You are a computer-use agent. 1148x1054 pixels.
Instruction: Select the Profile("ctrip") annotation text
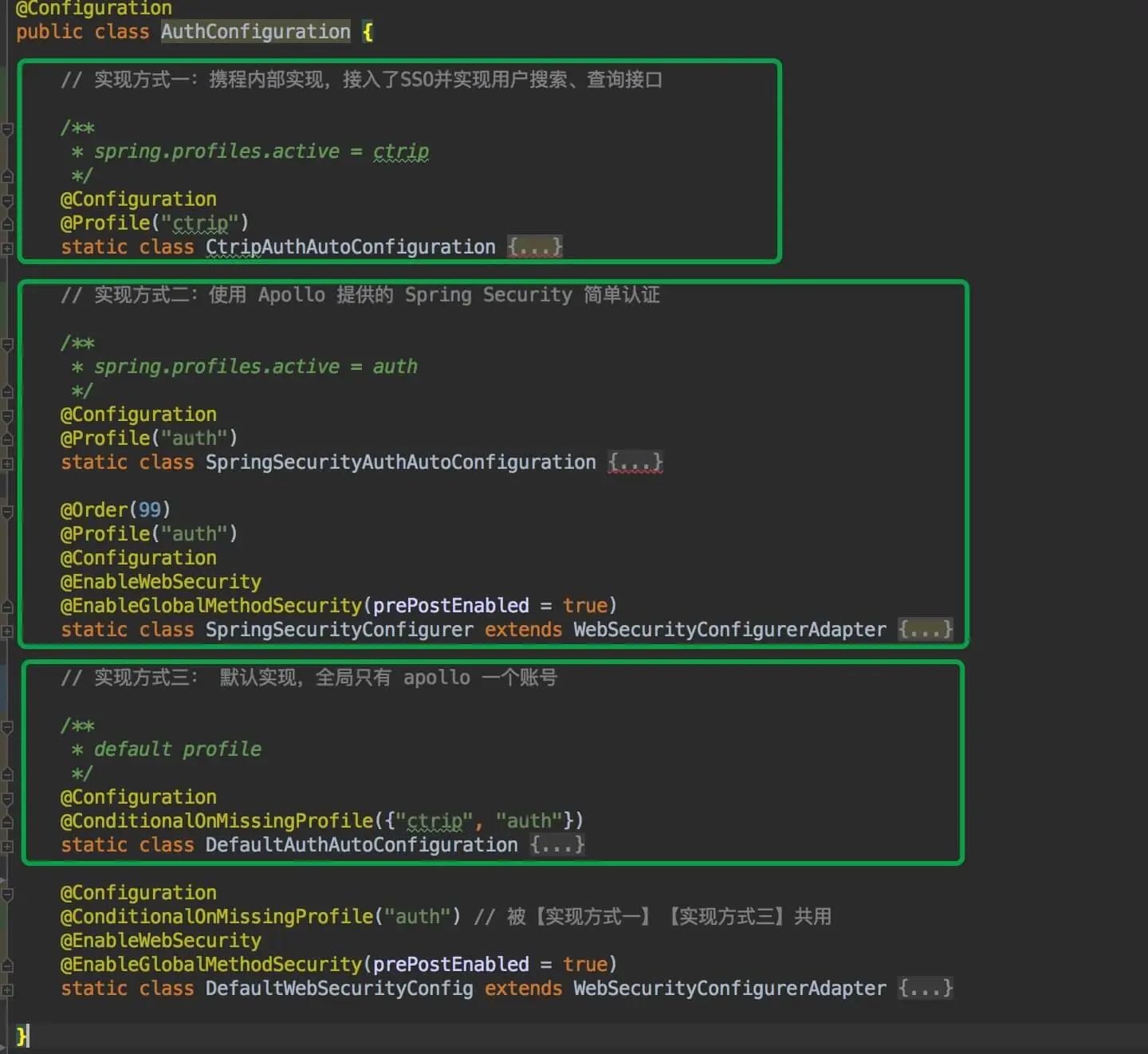coord(151,222)
